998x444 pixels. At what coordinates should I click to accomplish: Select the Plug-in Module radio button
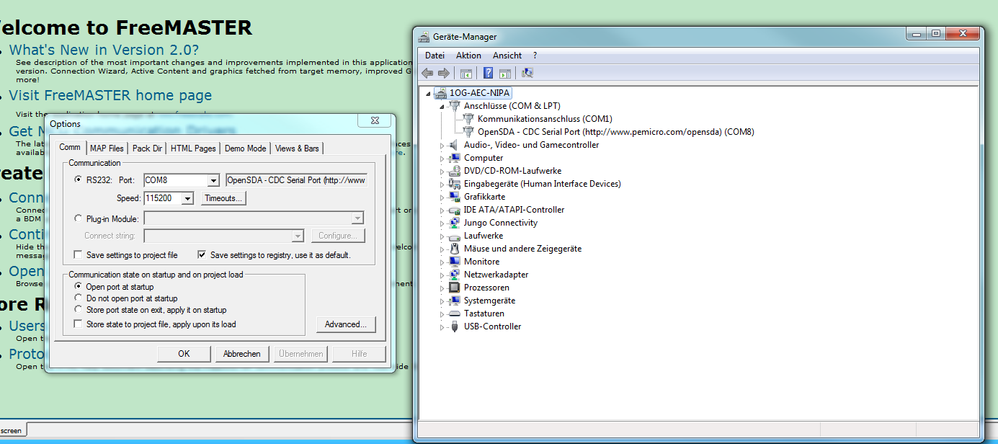coord(78,218)
